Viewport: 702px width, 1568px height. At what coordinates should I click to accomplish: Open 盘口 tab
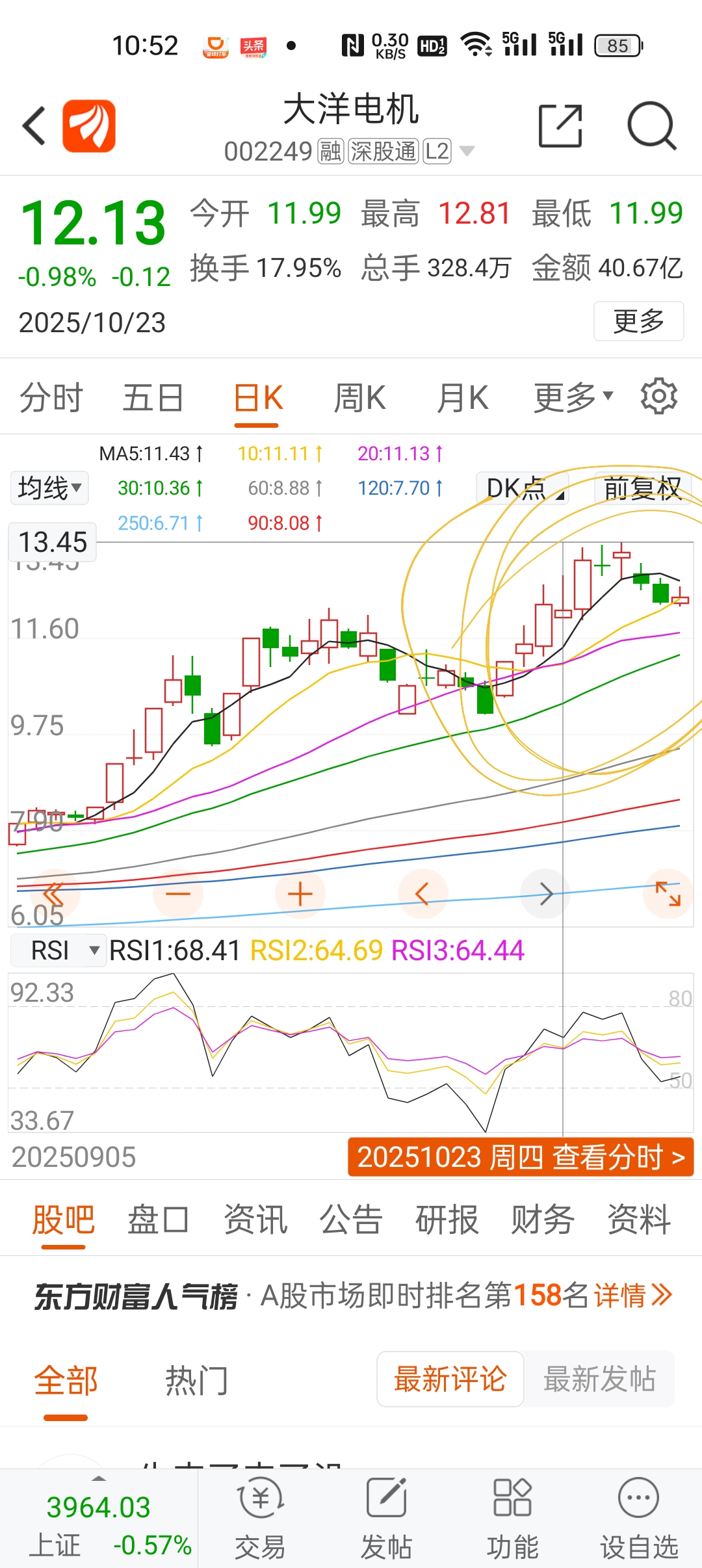click(x=159, y=1219)
